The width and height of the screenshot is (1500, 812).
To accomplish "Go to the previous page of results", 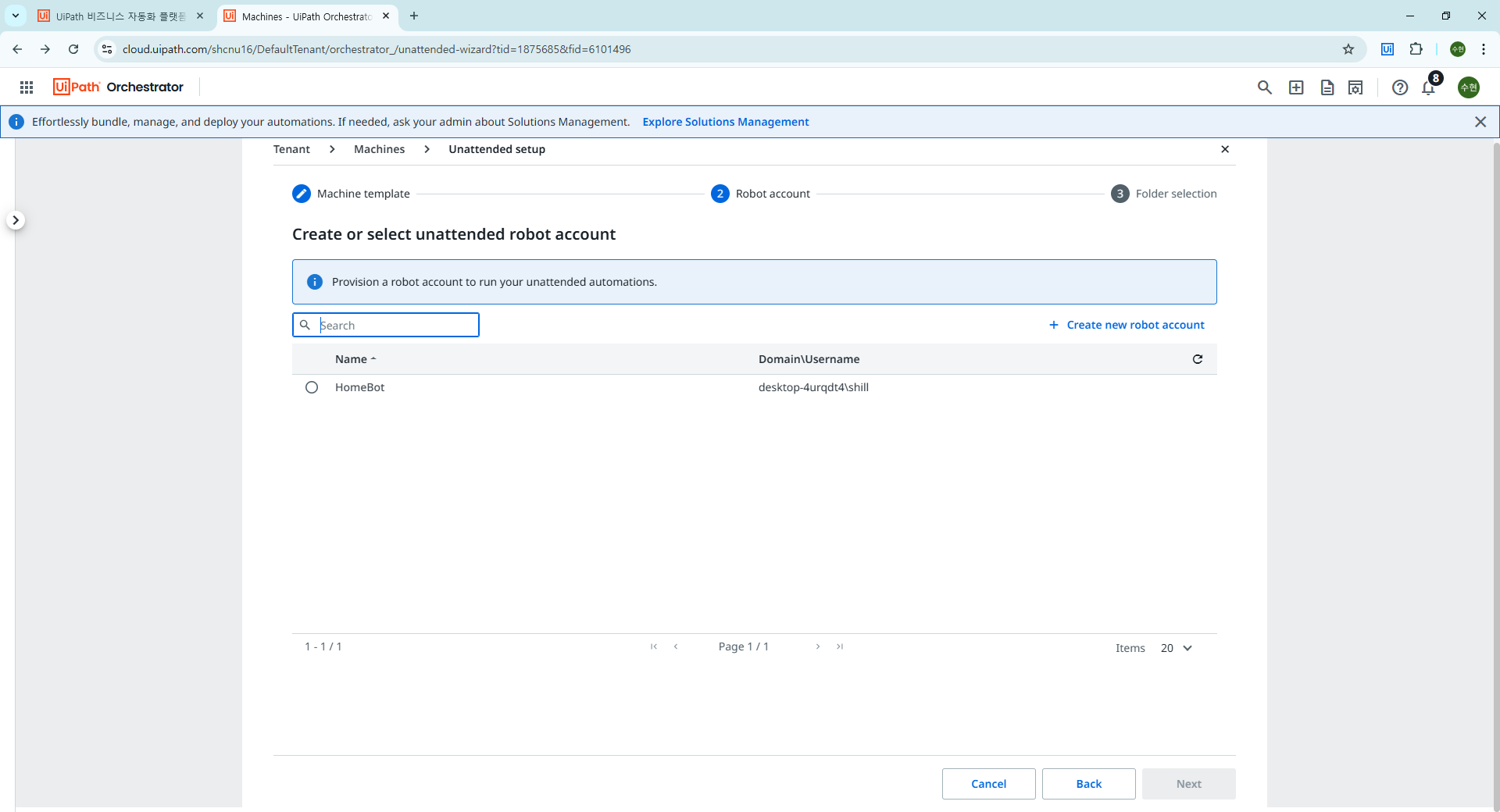I will pos(676,646).
